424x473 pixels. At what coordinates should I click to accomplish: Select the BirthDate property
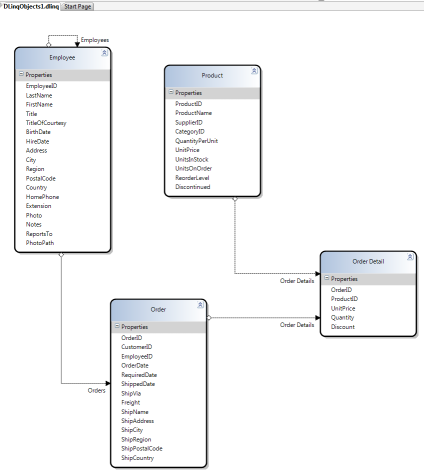pyautogui.click(x=38, y=132)
